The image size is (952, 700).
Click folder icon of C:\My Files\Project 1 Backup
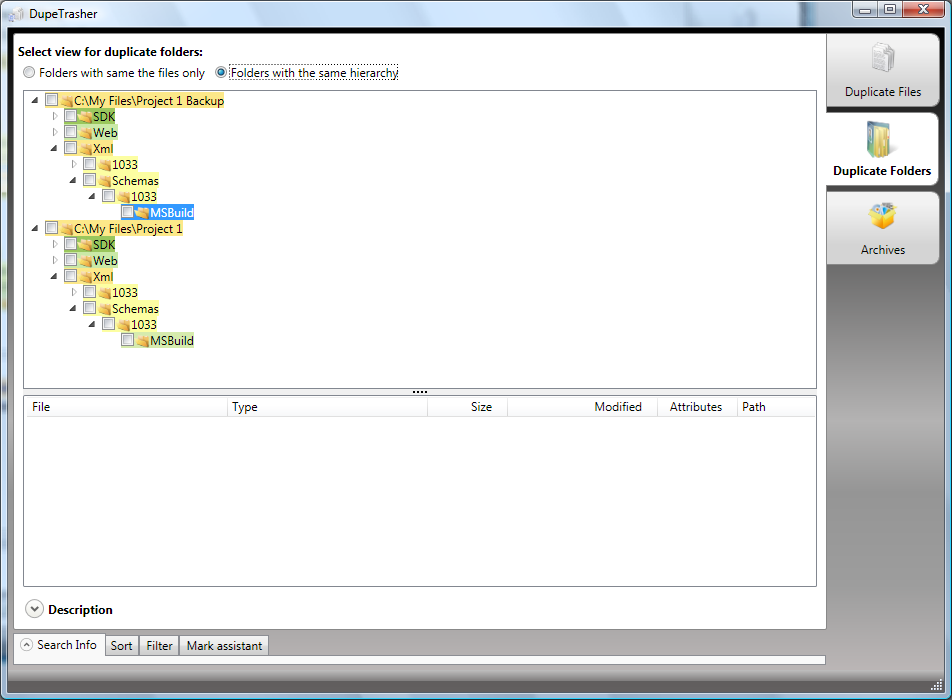point(67,101)
